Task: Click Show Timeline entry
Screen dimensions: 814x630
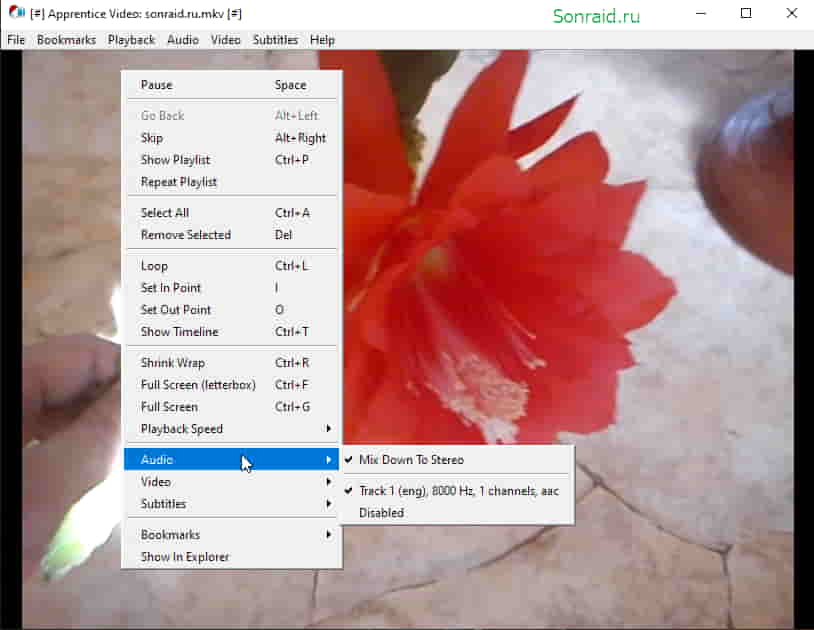Action: (232, 332)
